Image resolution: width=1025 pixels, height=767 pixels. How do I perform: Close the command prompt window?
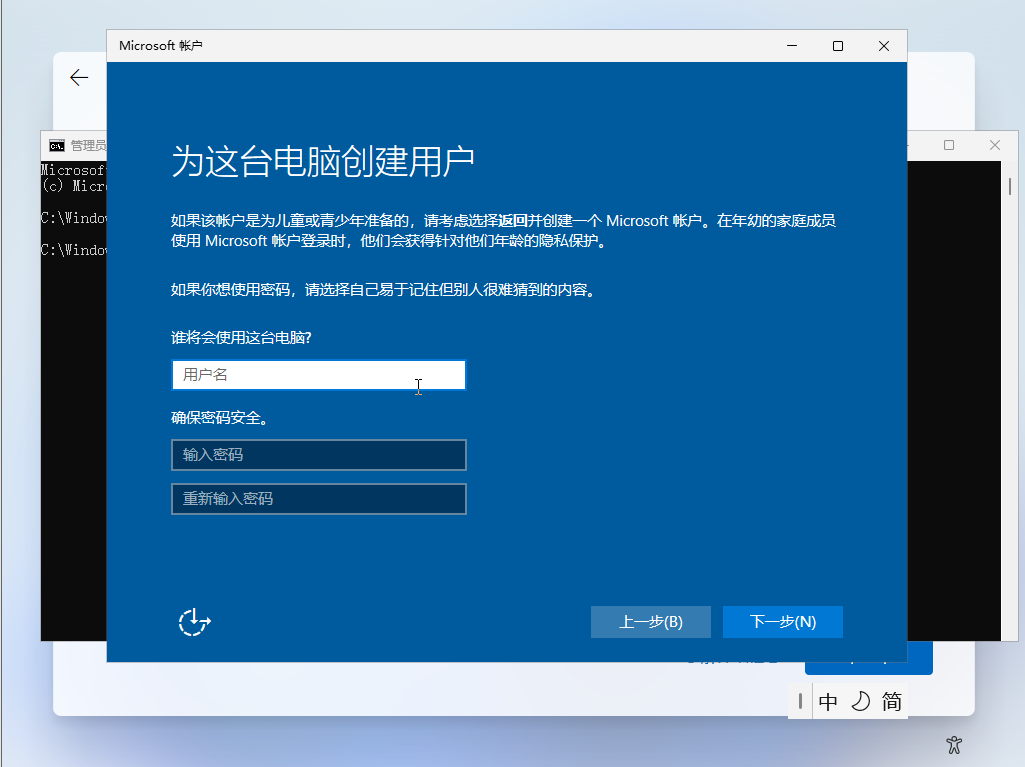coord(995,145)
